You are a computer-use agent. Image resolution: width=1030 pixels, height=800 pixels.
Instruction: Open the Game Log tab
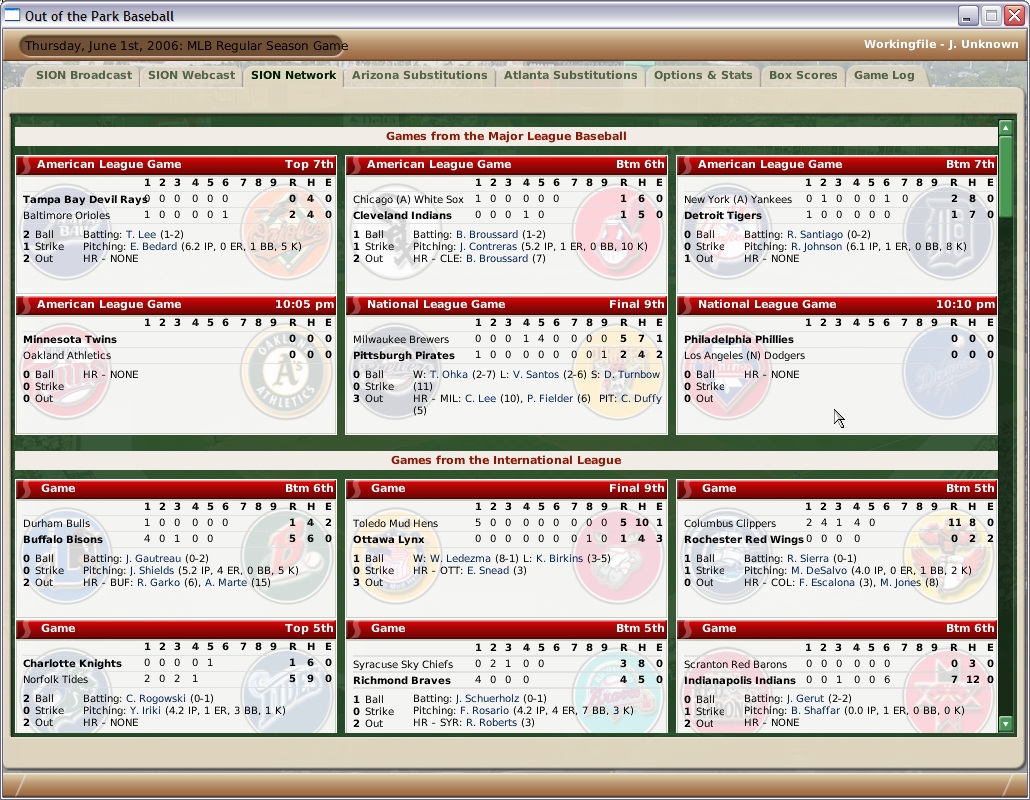tap(884, 75)
